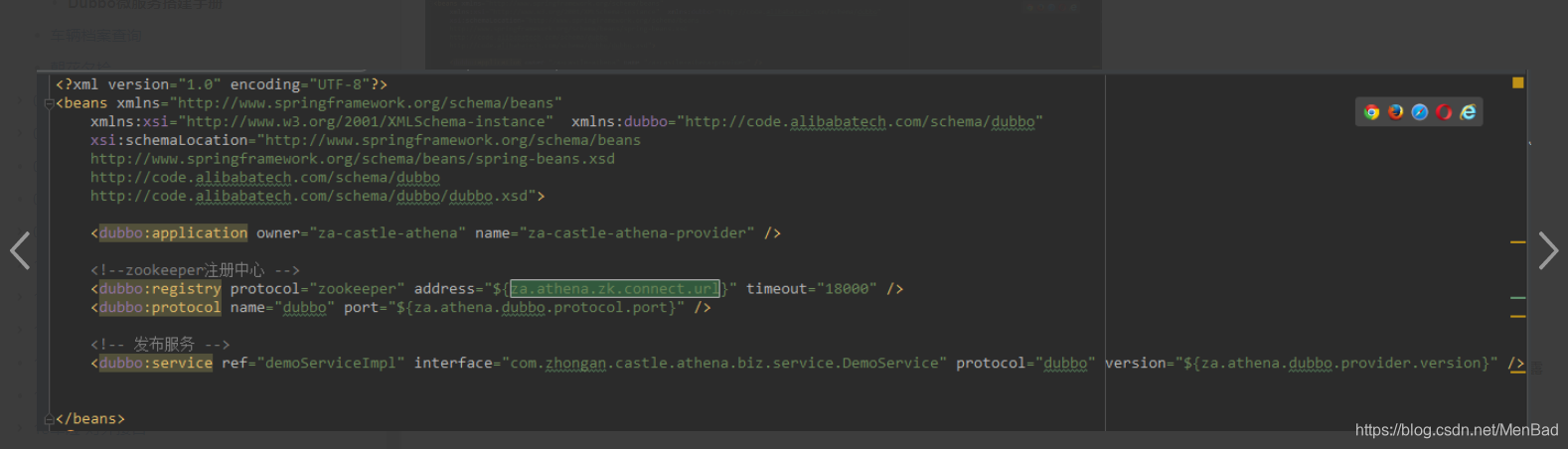Go to next image with right arrow

[x=1548, y=250]
